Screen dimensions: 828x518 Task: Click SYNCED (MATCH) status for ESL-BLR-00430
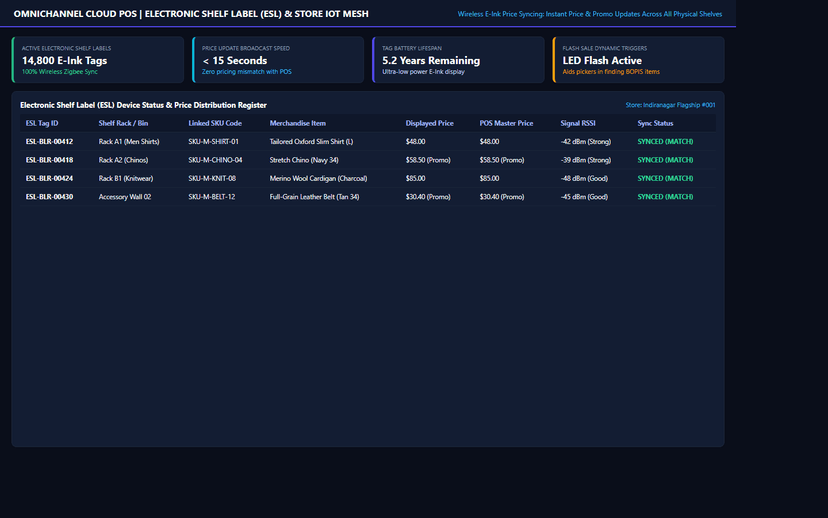[665, 197]
